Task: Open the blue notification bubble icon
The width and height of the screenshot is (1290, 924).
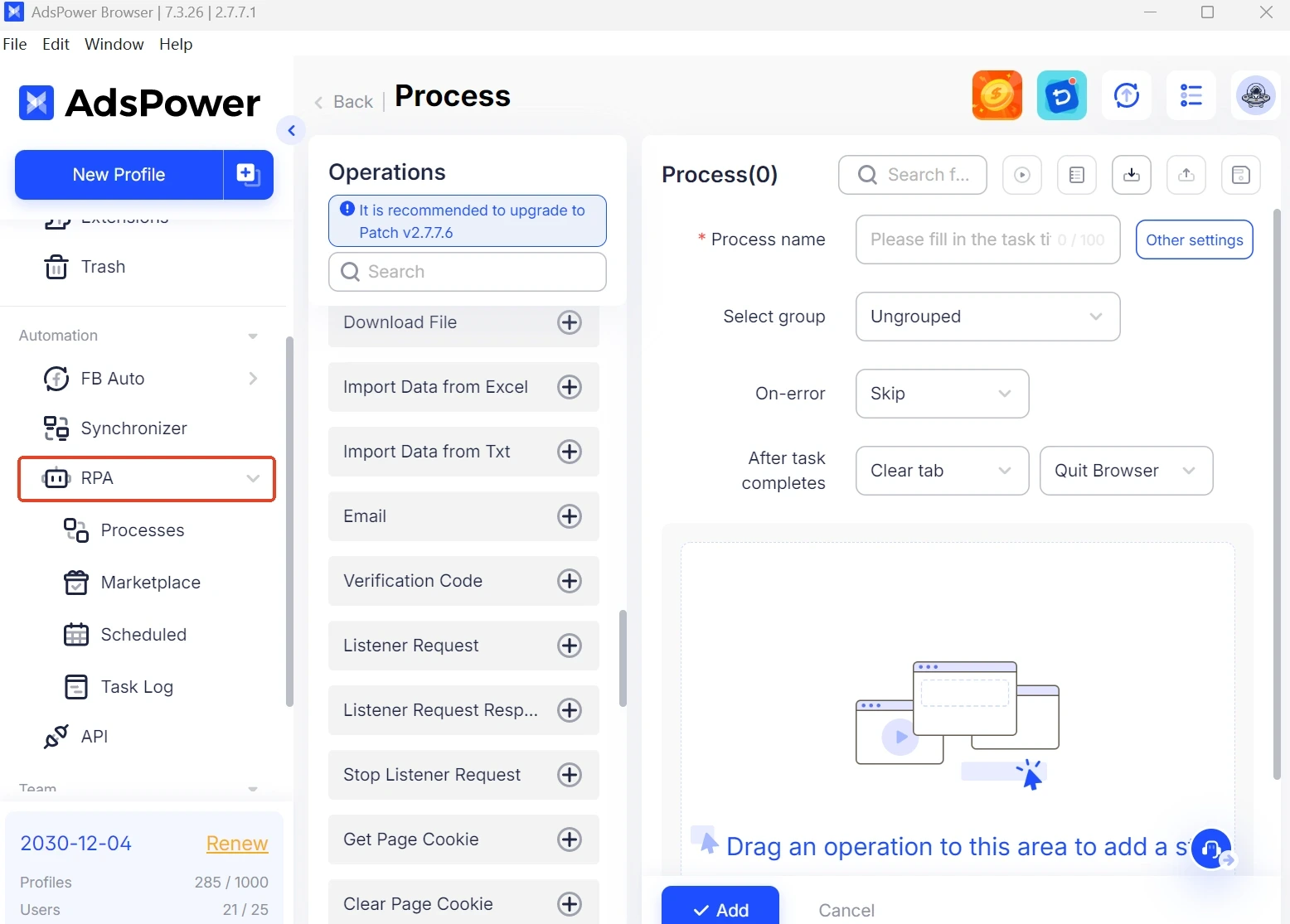Action: (x=1061, y=95)
